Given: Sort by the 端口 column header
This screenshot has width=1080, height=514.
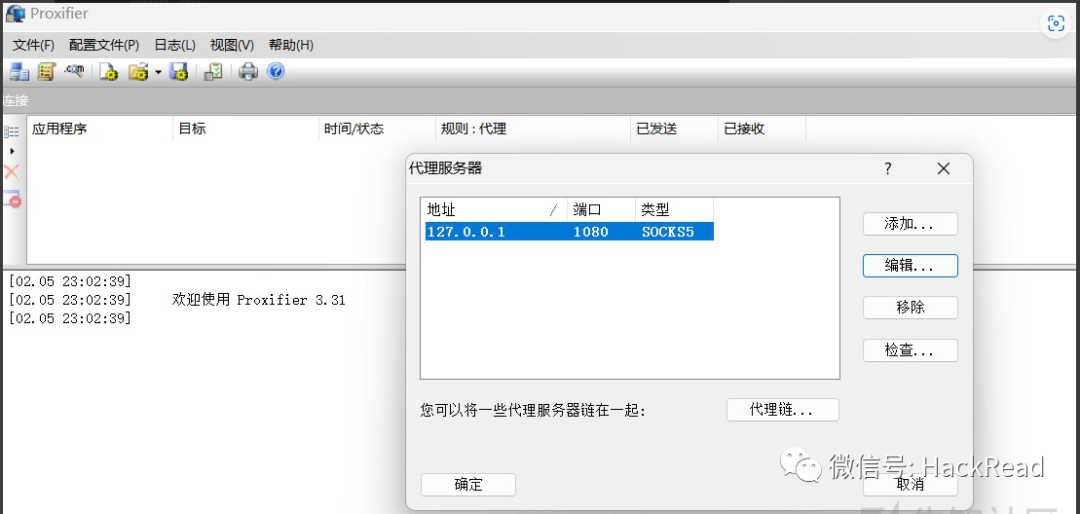Looking at the screenshot, I should [601, 209].
